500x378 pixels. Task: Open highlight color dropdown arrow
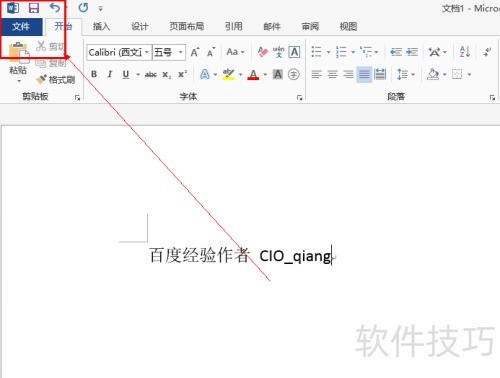241,74
